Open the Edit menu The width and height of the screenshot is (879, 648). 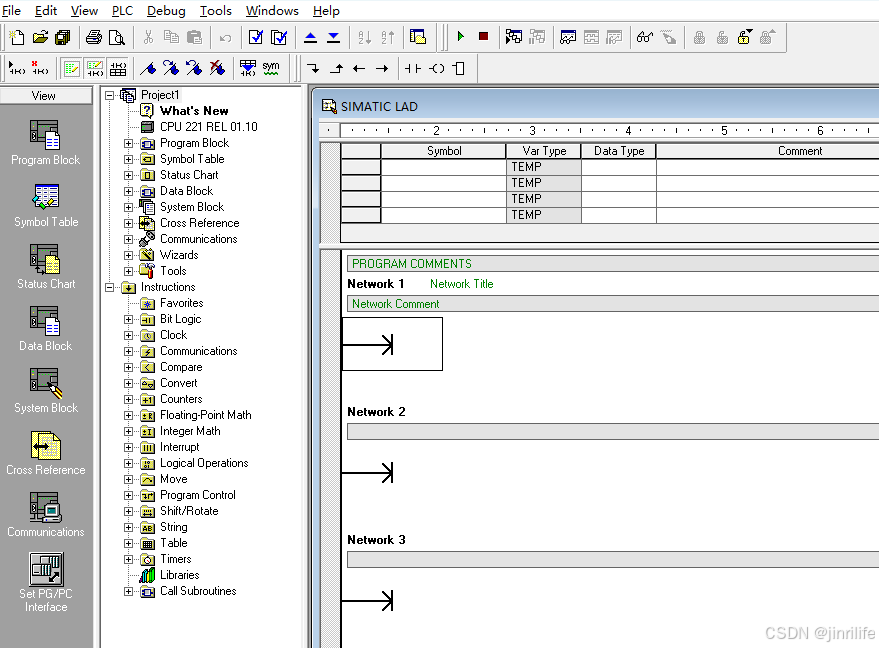(46, 11)
